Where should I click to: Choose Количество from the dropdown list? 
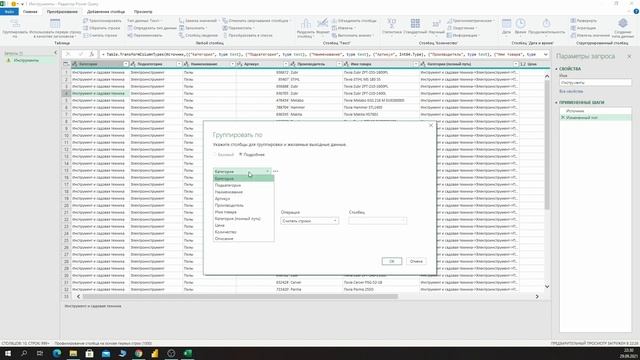click(x=244, y=232)
